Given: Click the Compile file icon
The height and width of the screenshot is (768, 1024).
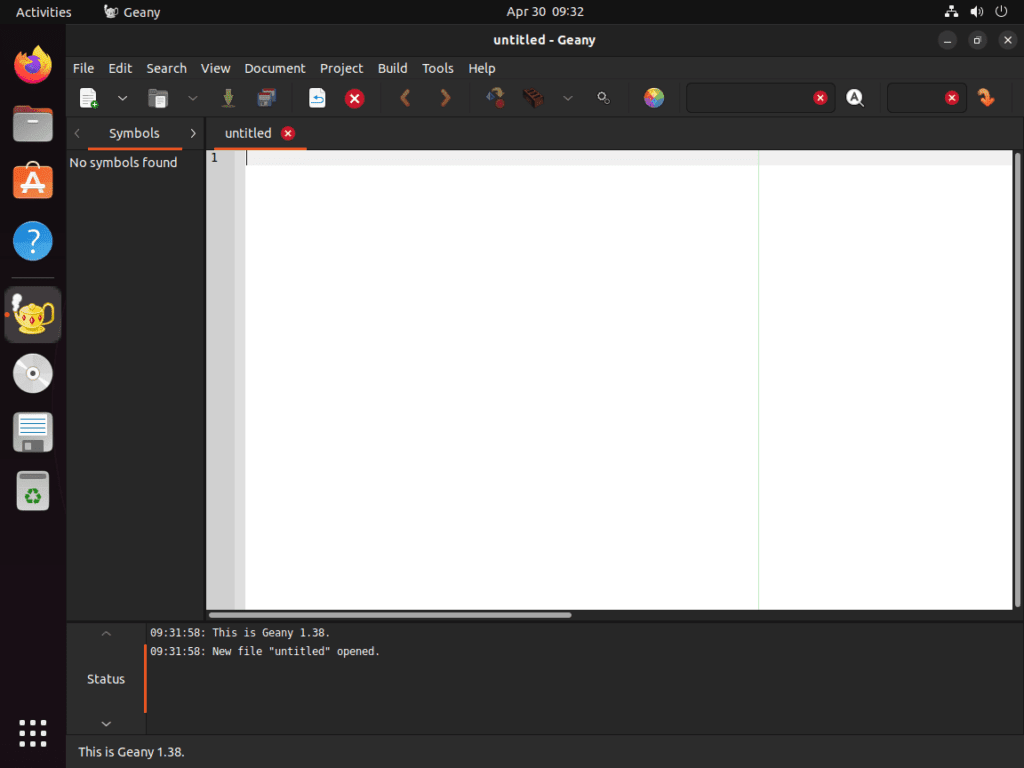Looking at the screenshot, I should point(495,98).
